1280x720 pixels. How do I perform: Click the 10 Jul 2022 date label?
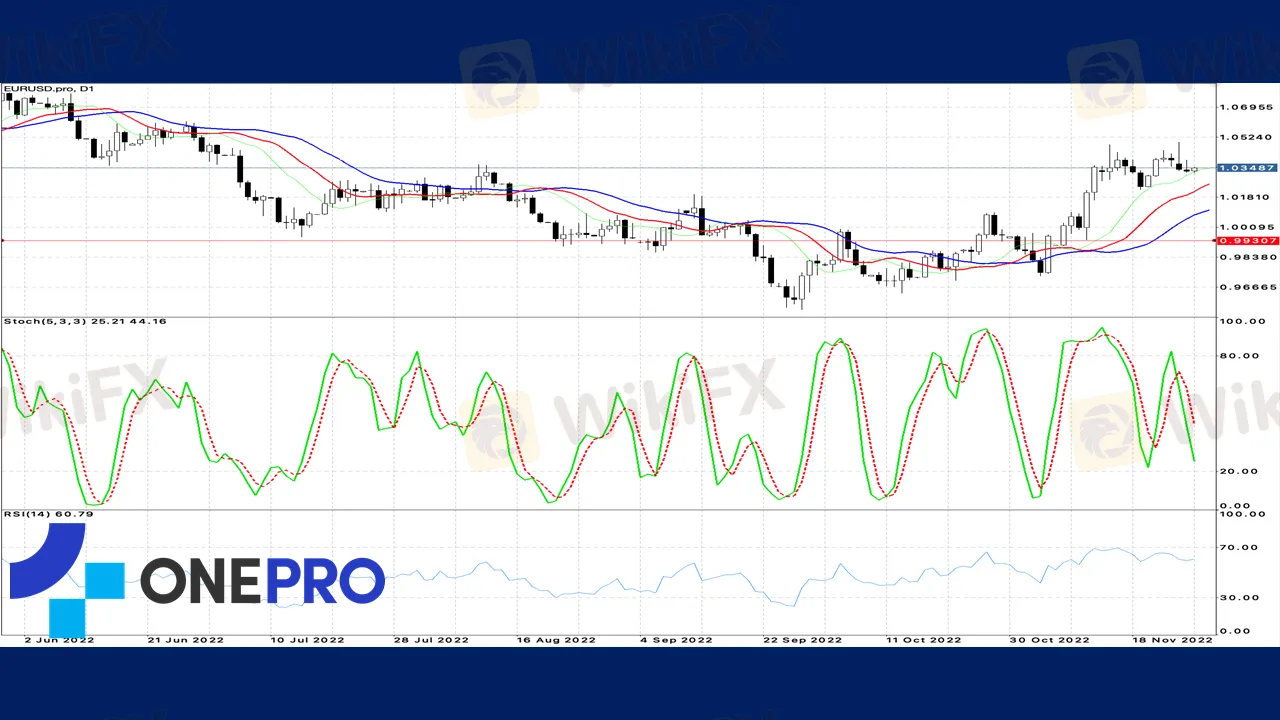[309, 639]
